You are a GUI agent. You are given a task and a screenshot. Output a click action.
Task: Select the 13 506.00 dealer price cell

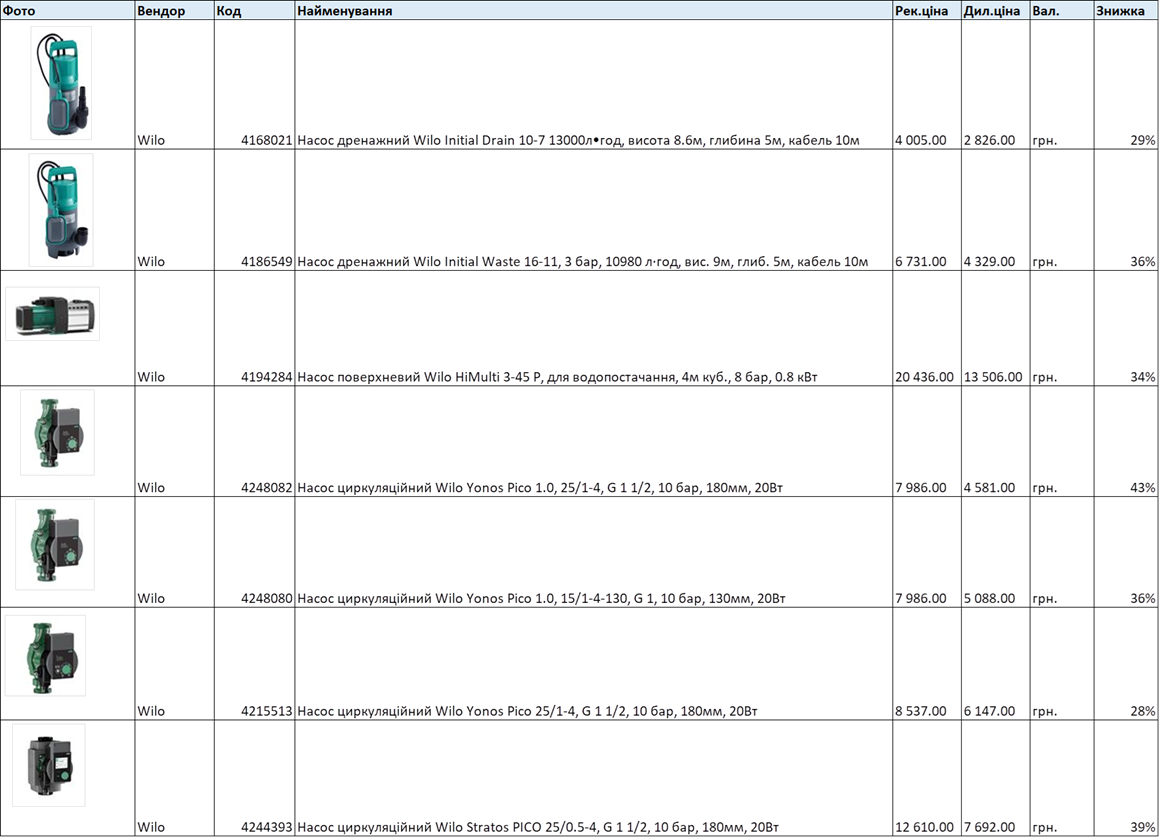(992, 377)
